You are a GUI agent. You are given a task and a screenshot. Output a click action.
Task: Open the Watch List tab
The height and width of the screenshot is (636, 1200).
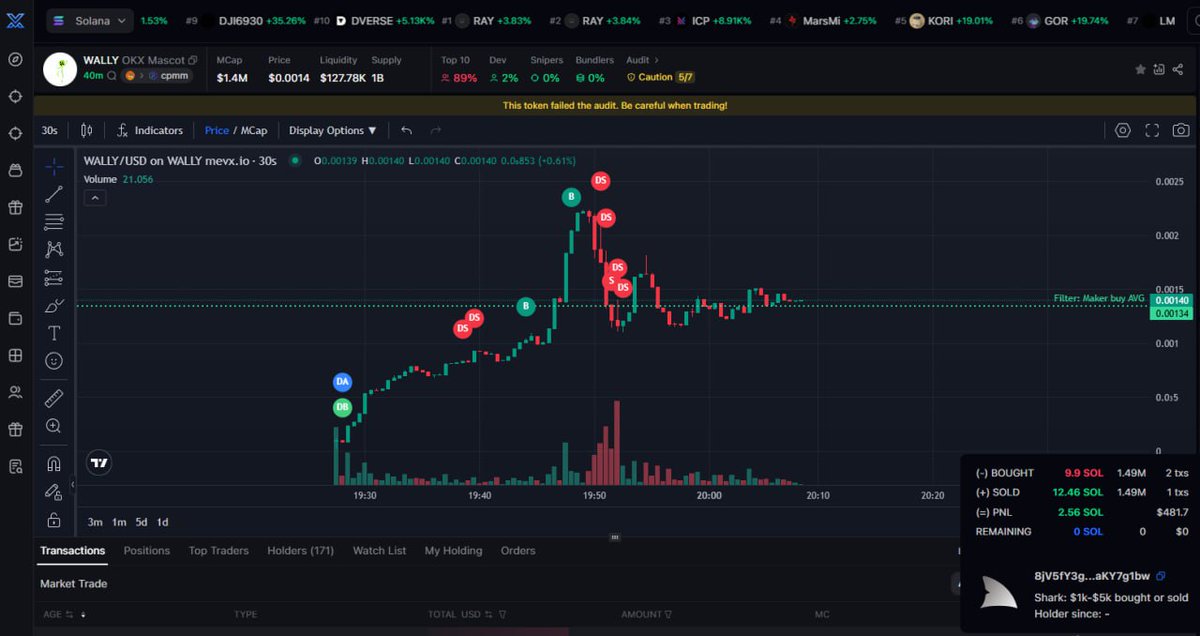click(x=379, y=550)
